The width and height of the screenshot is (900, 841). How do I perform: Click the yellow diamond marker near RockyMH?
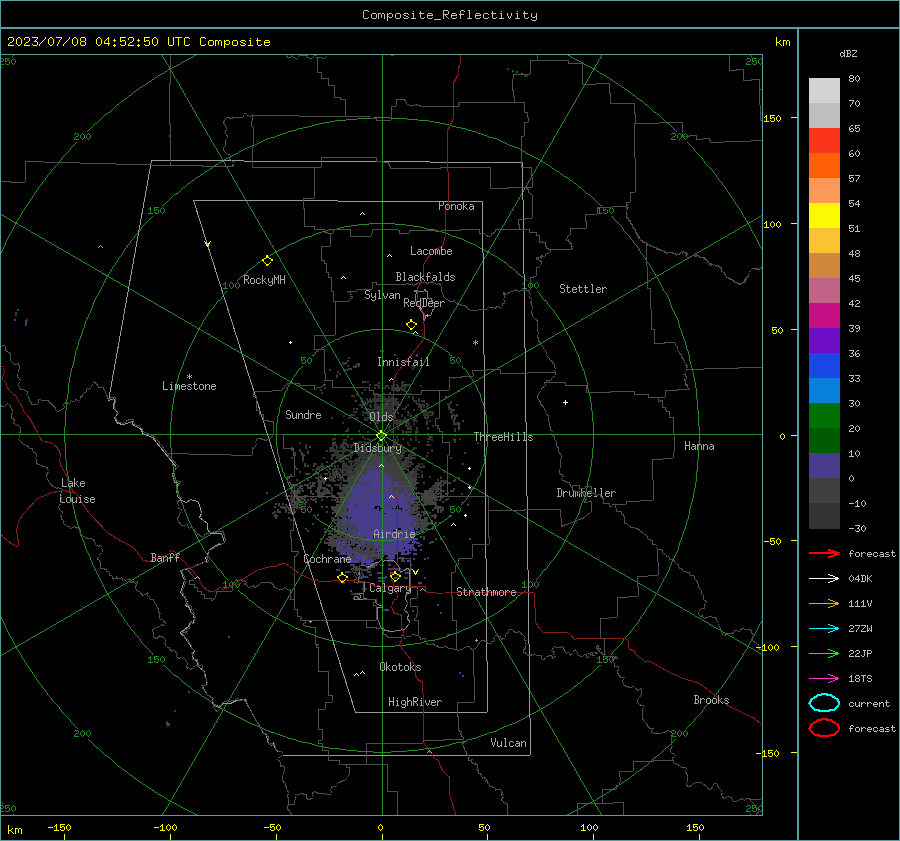[267, 261]
